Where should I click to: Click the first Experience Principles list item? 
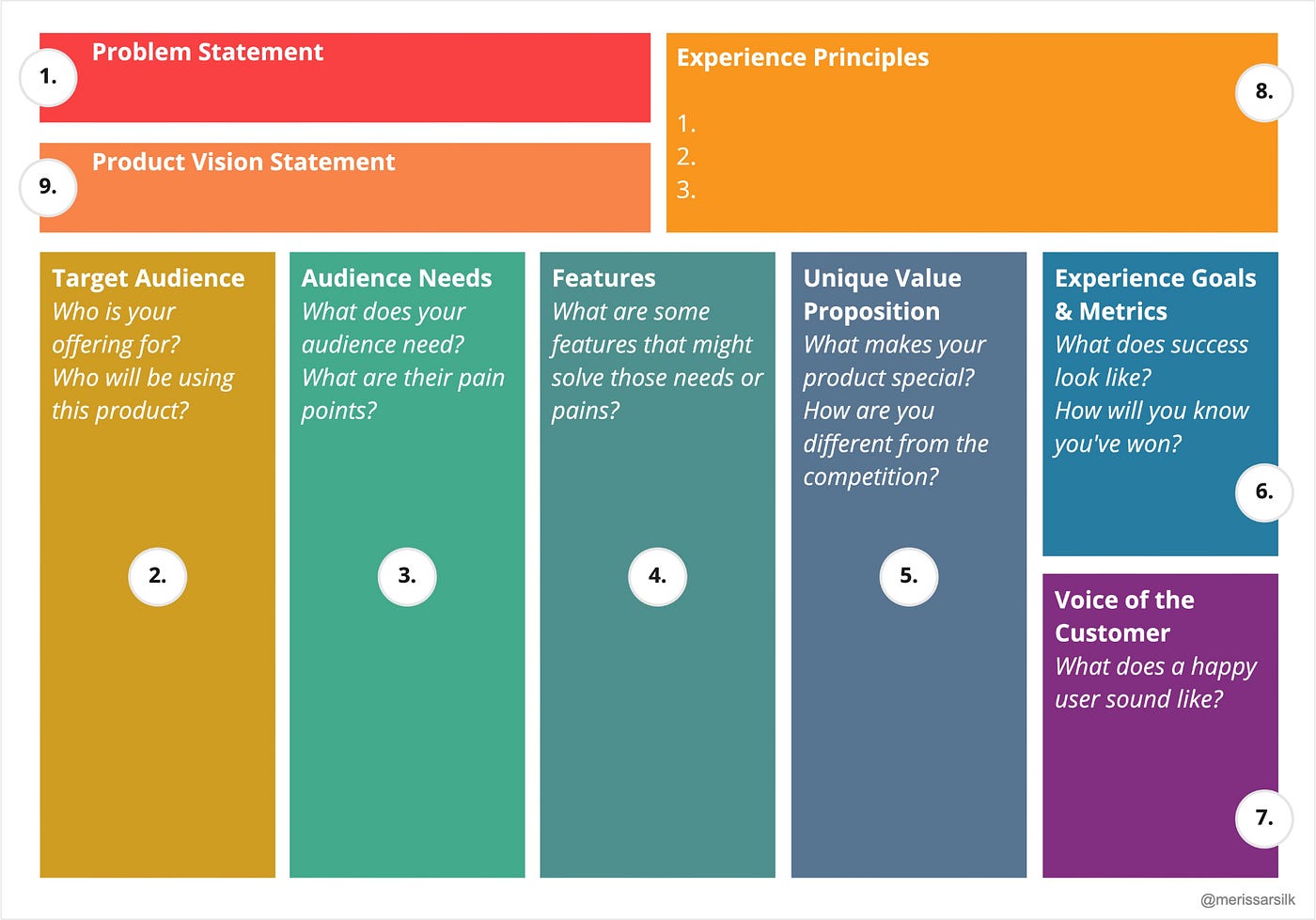686,124
